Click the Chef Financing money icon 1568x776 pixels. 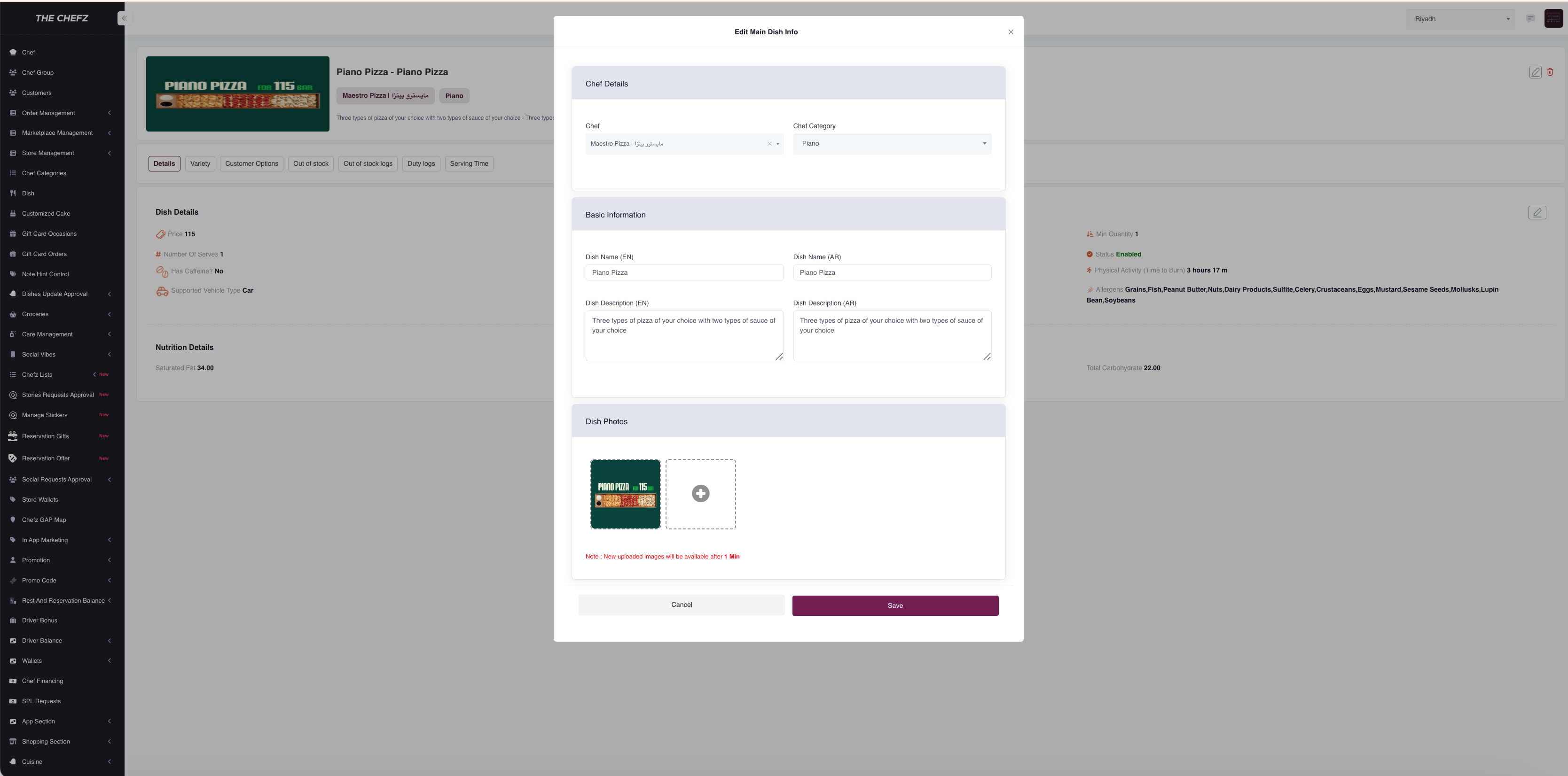(x=13, y=681)
